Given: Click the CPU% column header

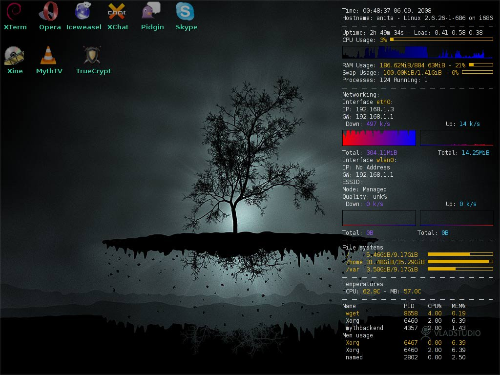Looking at the screenshot, I should (435, 306).
